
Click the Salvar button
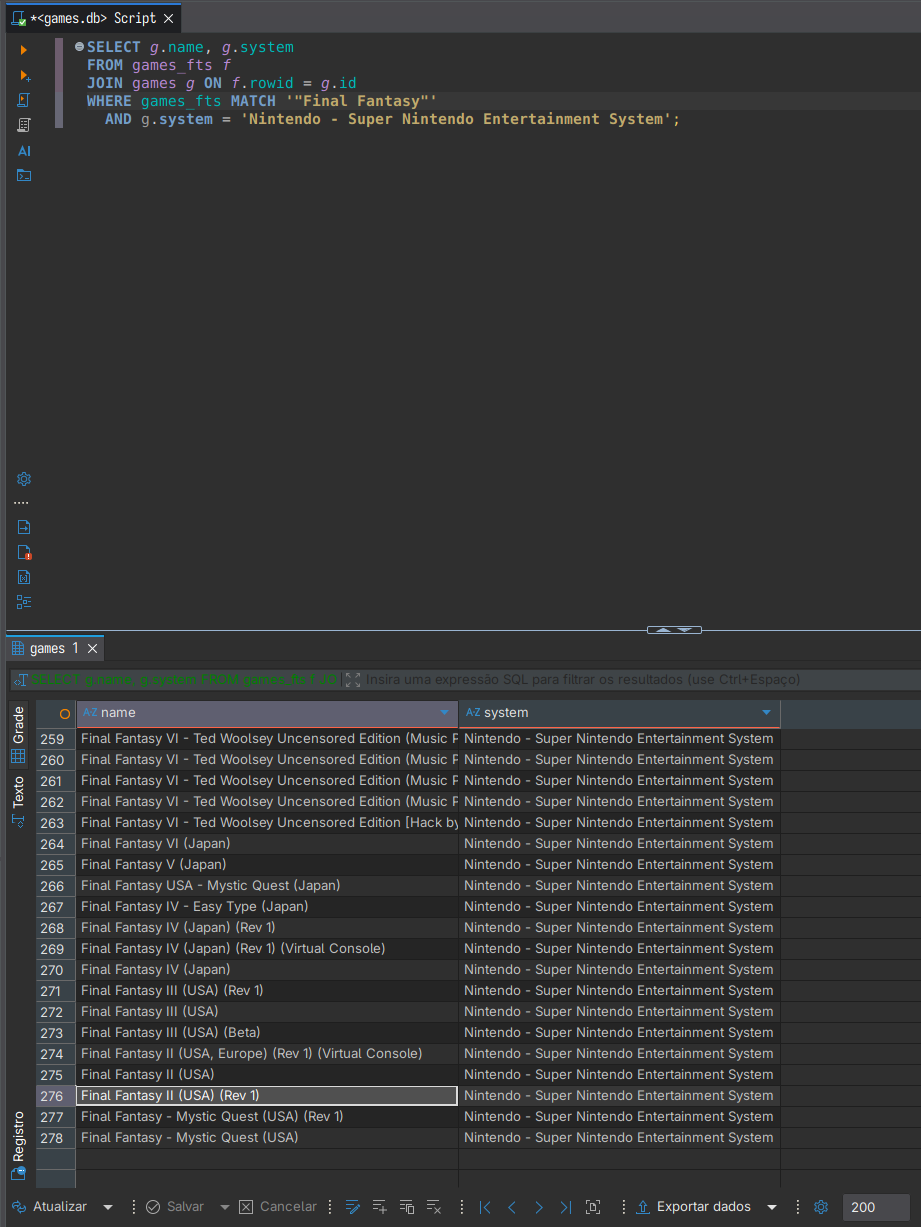[x=175, y=1207]
